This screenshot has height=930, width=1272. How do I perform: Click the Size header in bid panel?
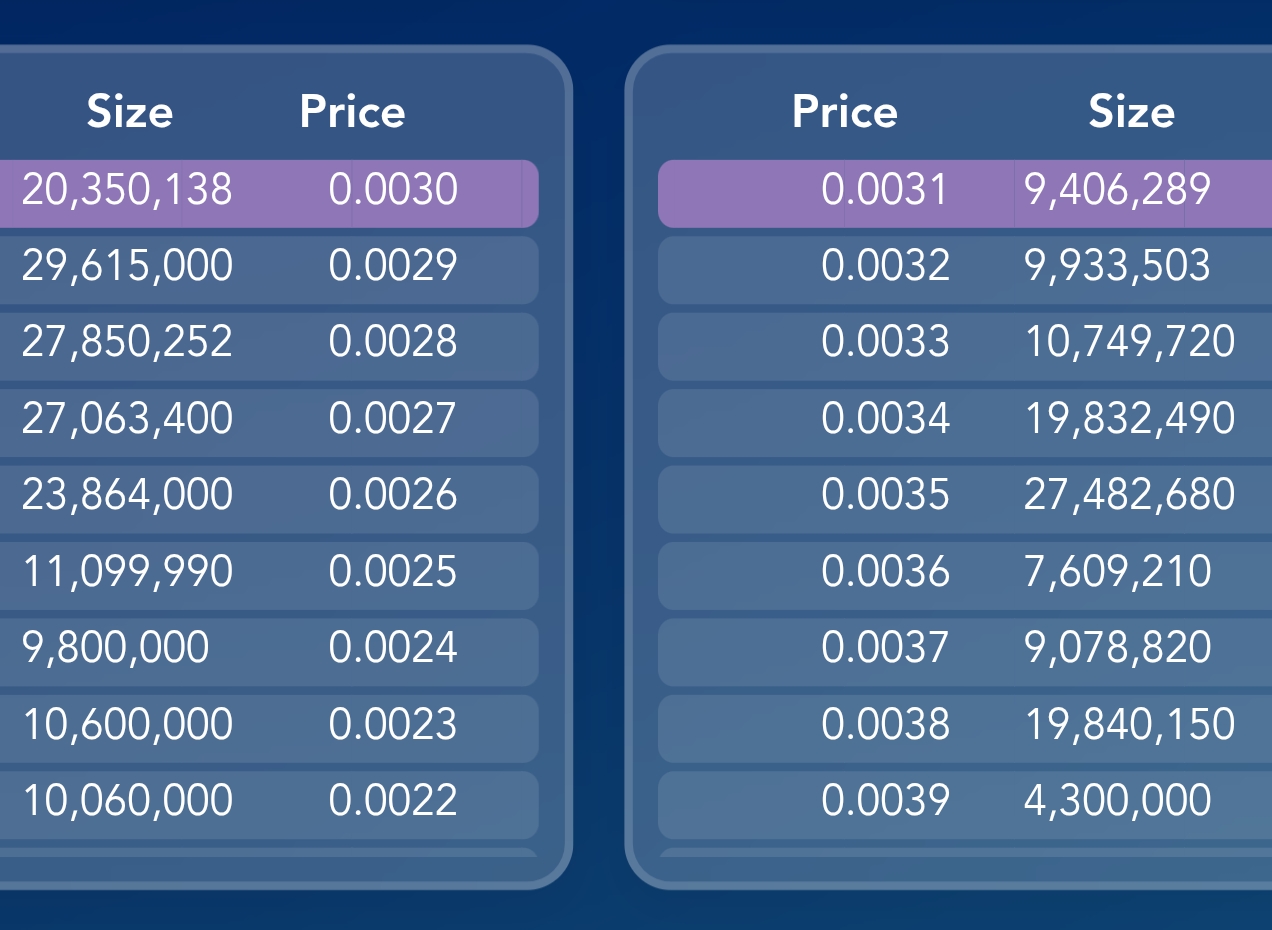(x=130, y=111)
